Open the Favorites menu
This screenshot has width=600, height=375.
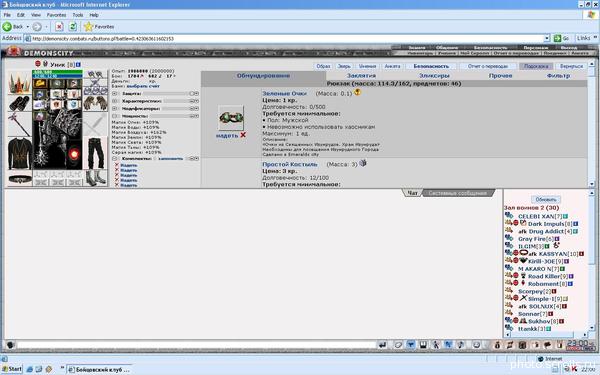tap(56, 15)
